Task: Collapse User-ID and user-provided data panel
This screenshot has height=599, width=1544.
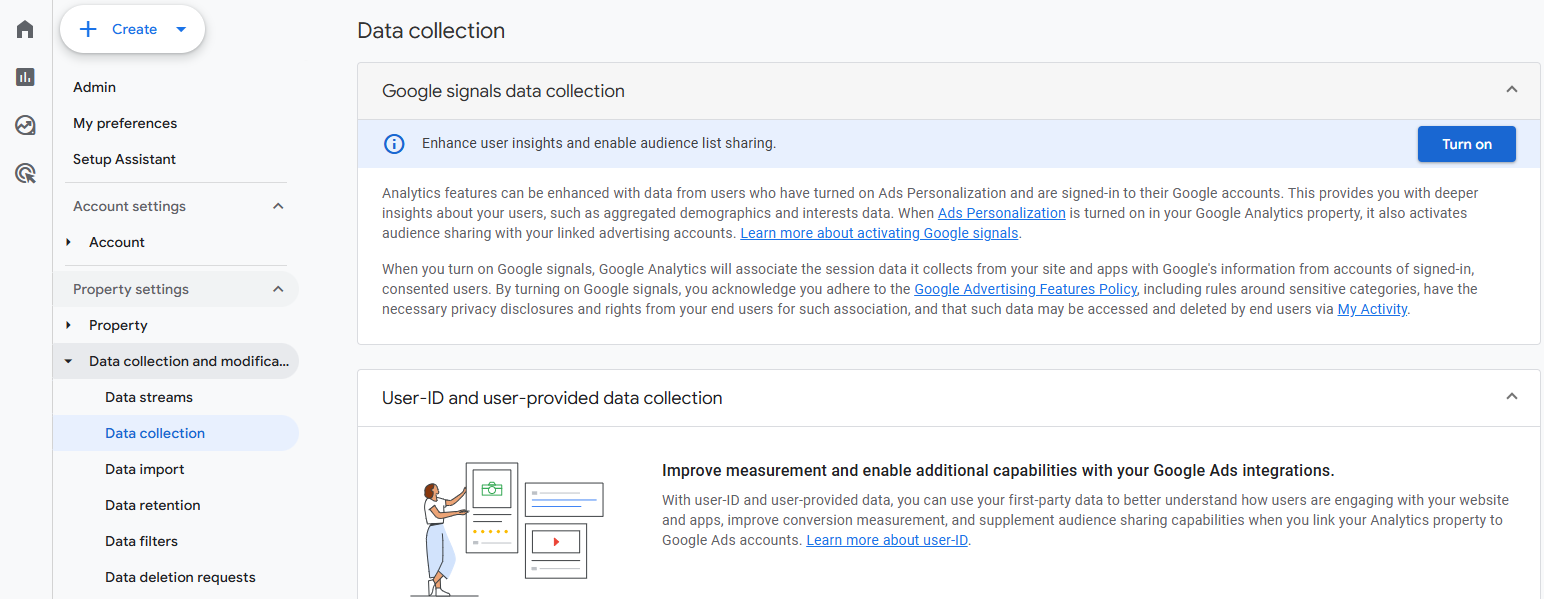Action: coord(1511,397)
